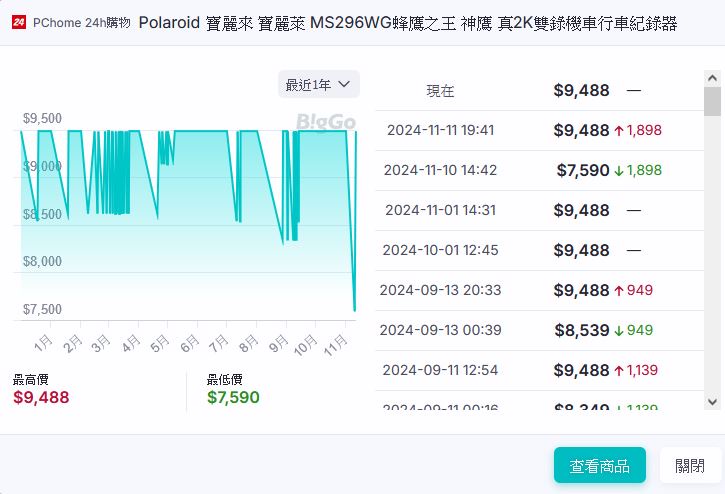Click the 查看商品 button
725x494 pixels.
click(599, 466)
